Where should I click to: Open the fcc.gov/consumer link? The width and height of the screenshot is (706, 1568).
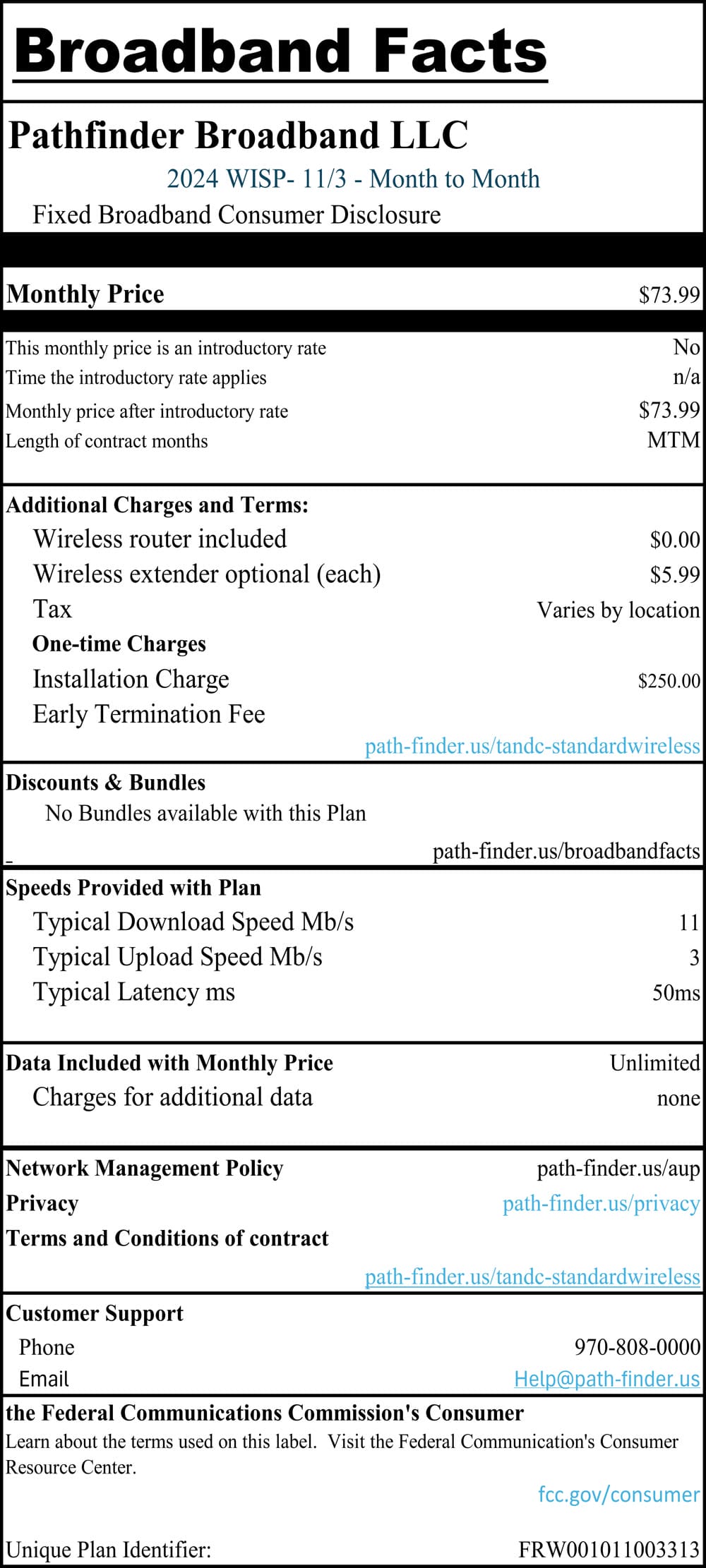pyautogui.click(x=618, y=1494)
